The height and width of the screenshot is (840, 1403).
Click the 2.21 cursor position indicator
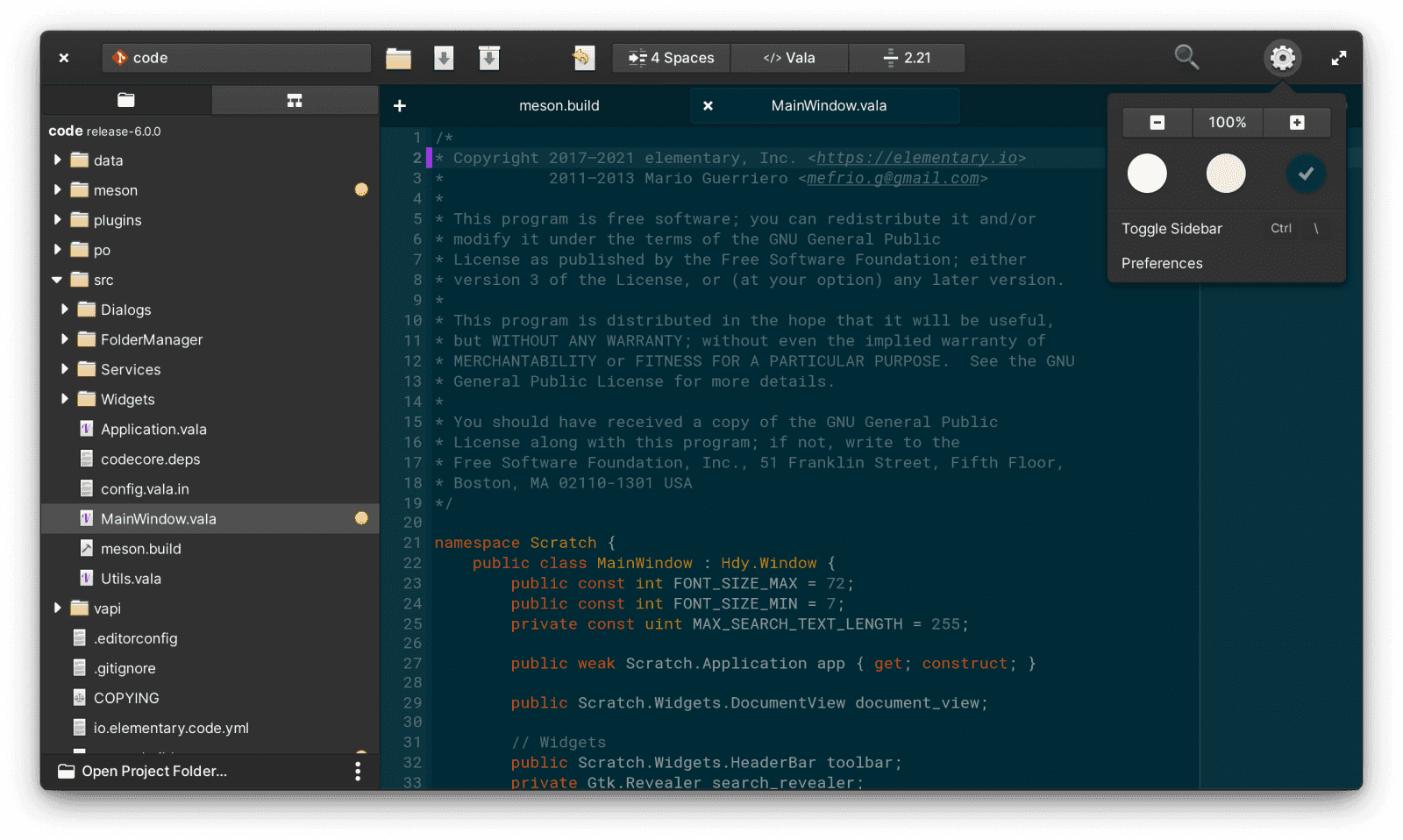pyautogui.click(x=907, y=58)
